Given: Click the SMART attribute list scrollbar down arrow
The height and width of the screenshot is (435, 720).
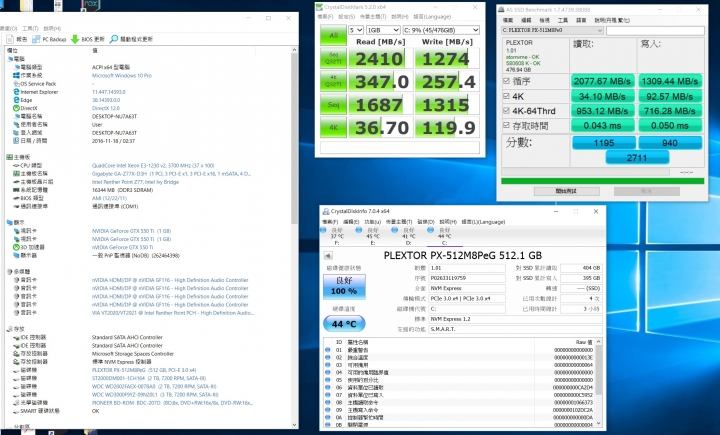Looking at the screenshot, I should [x=598, y=424].
